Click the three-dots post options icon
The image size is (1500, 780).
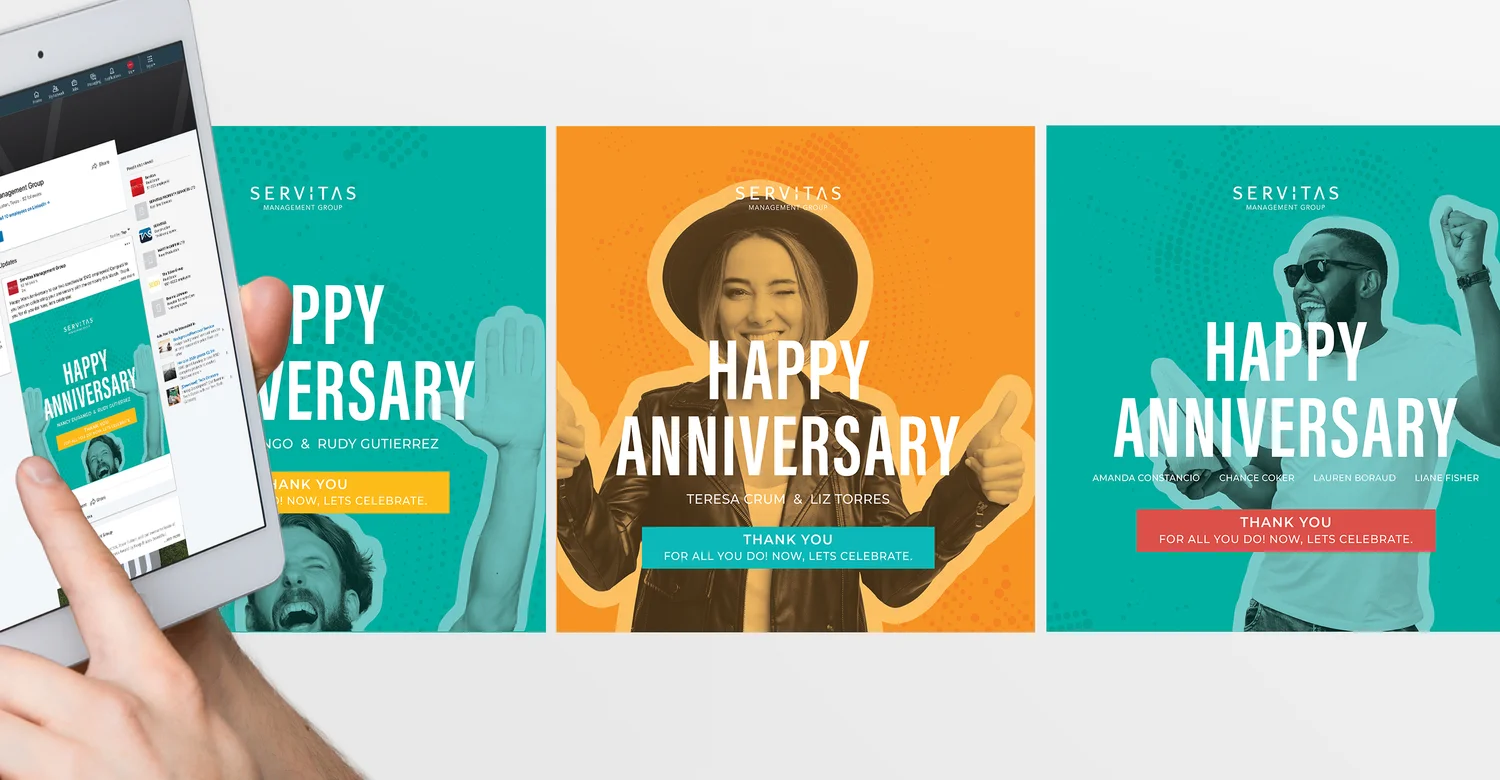coord(127,244)
